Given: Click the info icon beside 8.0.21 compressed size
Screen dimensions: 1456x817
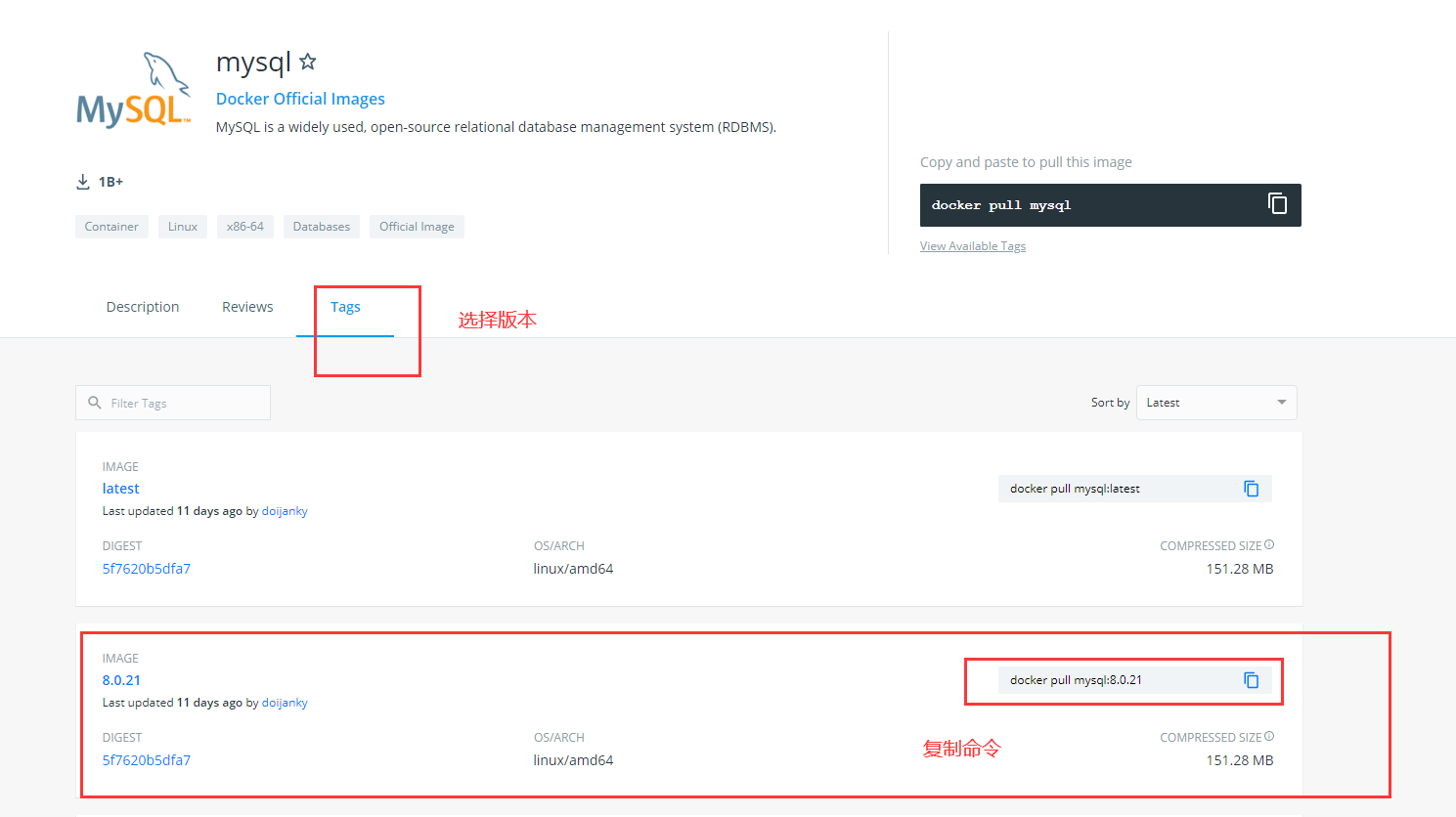Looking at the screenshot, I should (1269, 737).
